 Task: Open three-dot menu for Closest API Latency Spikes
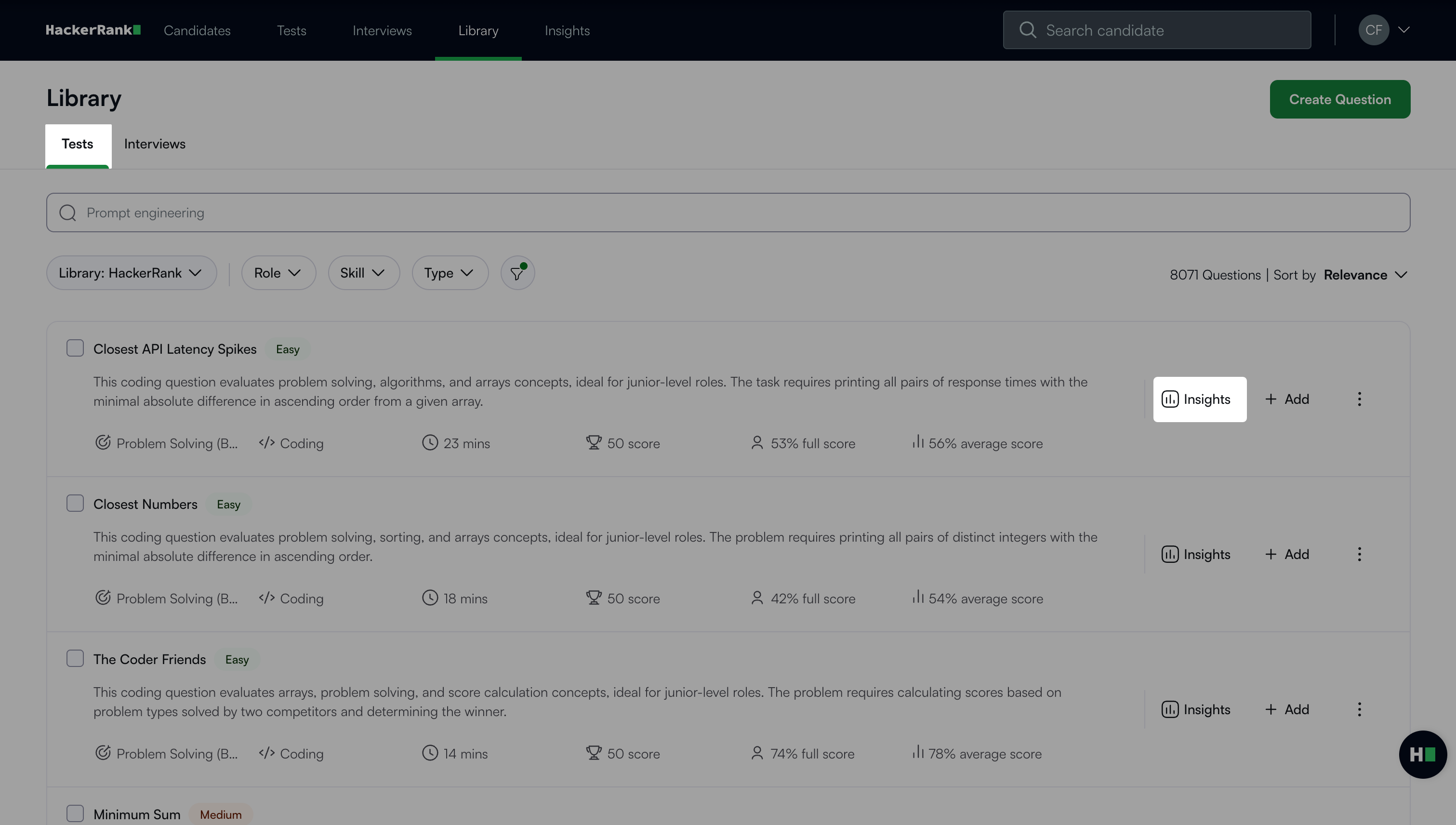tap(1359, 399)
